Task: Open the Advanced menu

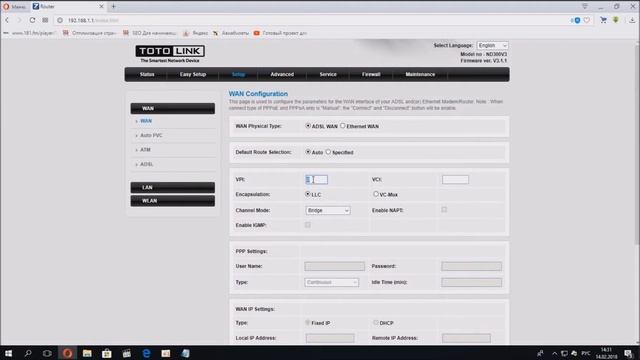Action: click(282, 74)
